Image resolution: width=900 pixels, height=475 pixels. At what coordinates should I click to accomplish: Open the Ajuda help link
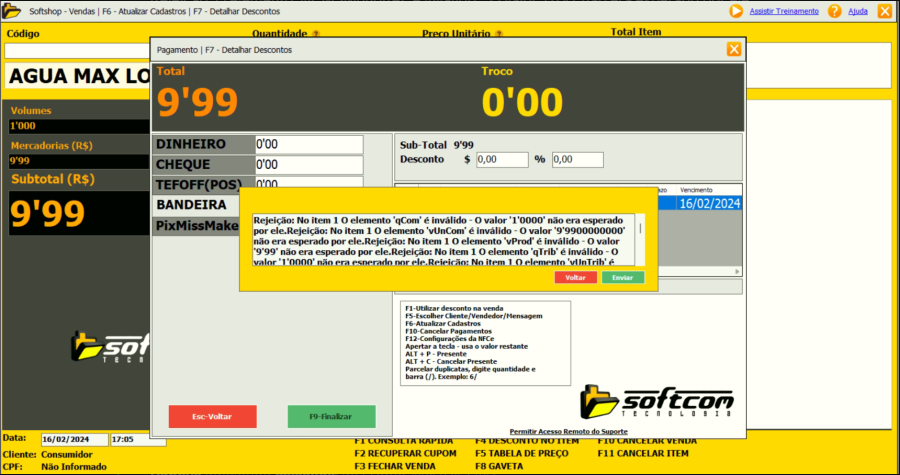[x=858, y=11]
